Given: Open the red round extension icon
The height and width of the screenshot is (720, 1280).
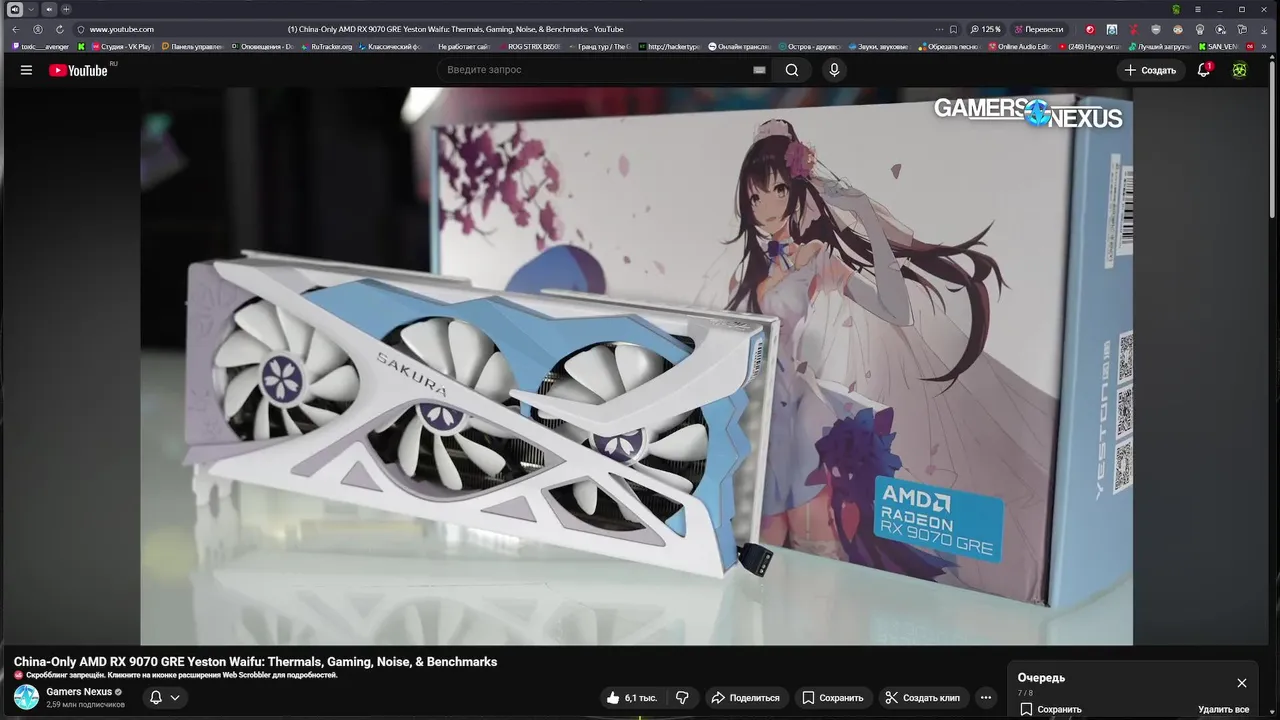Looking at the screenshot, I should click(1090, 29).
